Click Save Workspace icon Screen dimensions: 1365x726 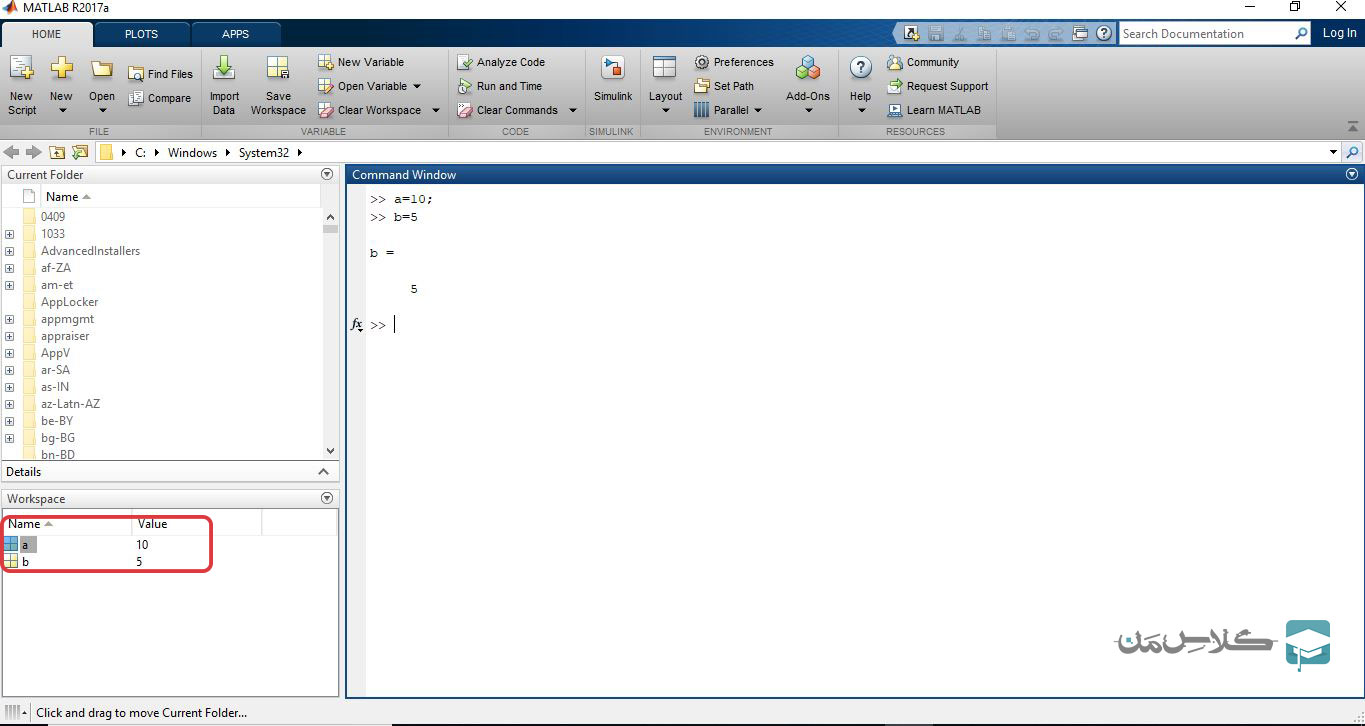click(278, 68)
